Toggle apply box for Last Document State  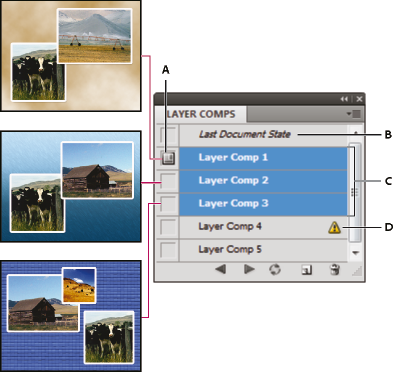coord(168,135)
